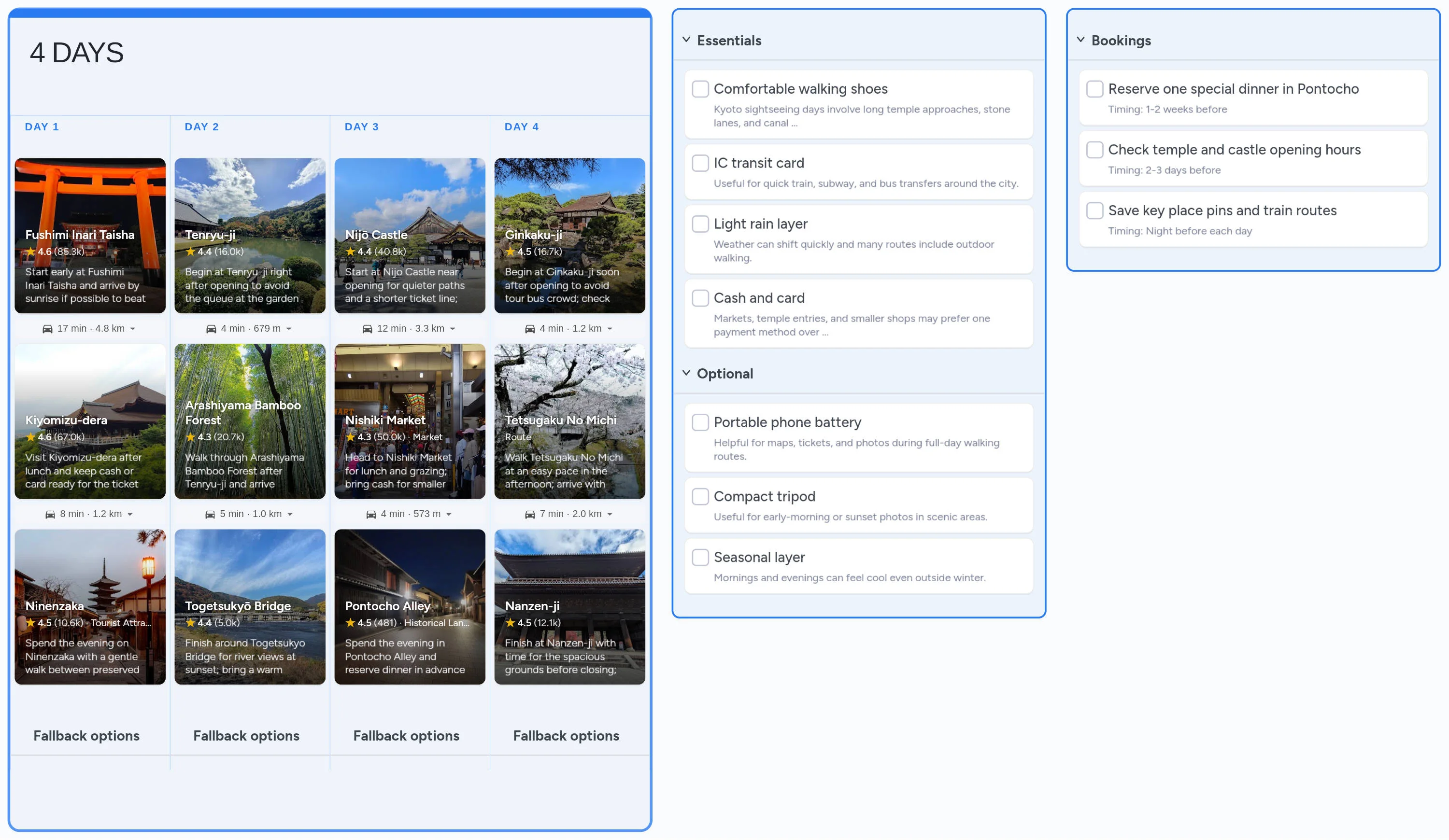Screen dimensions: 1449x840
Task: Click the car icon below Fushimi Inari Taisha
Action: [47, 328]
